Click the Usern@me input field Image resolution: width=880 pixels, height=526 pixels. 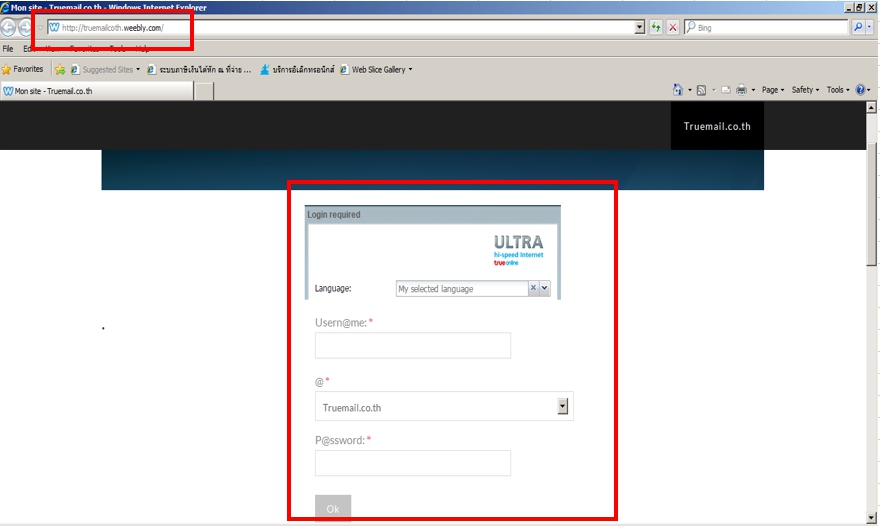(412, 345)
